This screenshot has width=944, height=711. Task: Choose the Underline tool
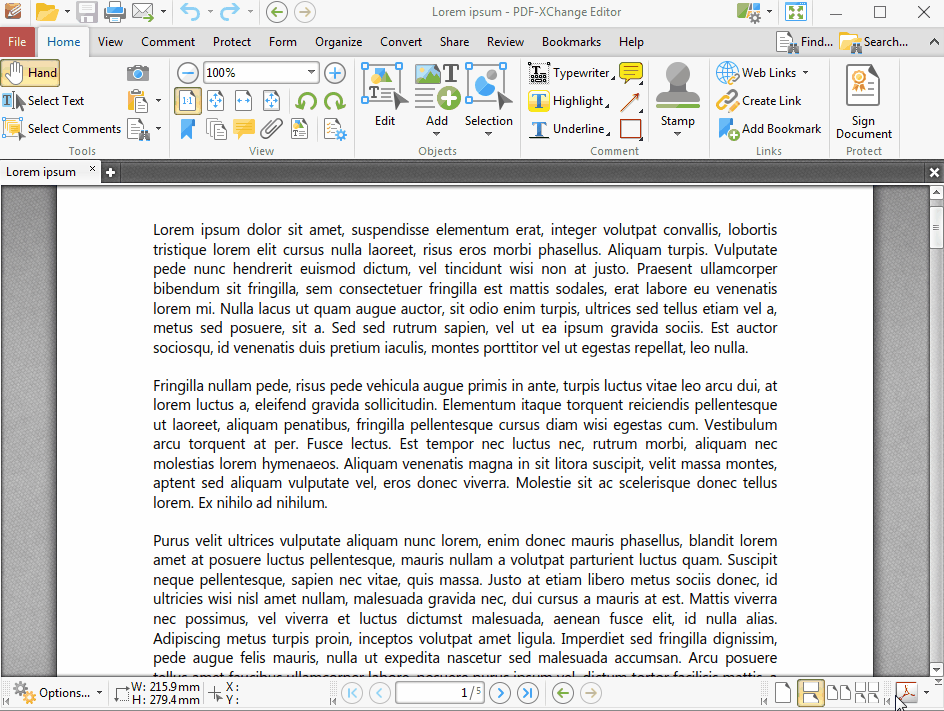click(569, 129)
